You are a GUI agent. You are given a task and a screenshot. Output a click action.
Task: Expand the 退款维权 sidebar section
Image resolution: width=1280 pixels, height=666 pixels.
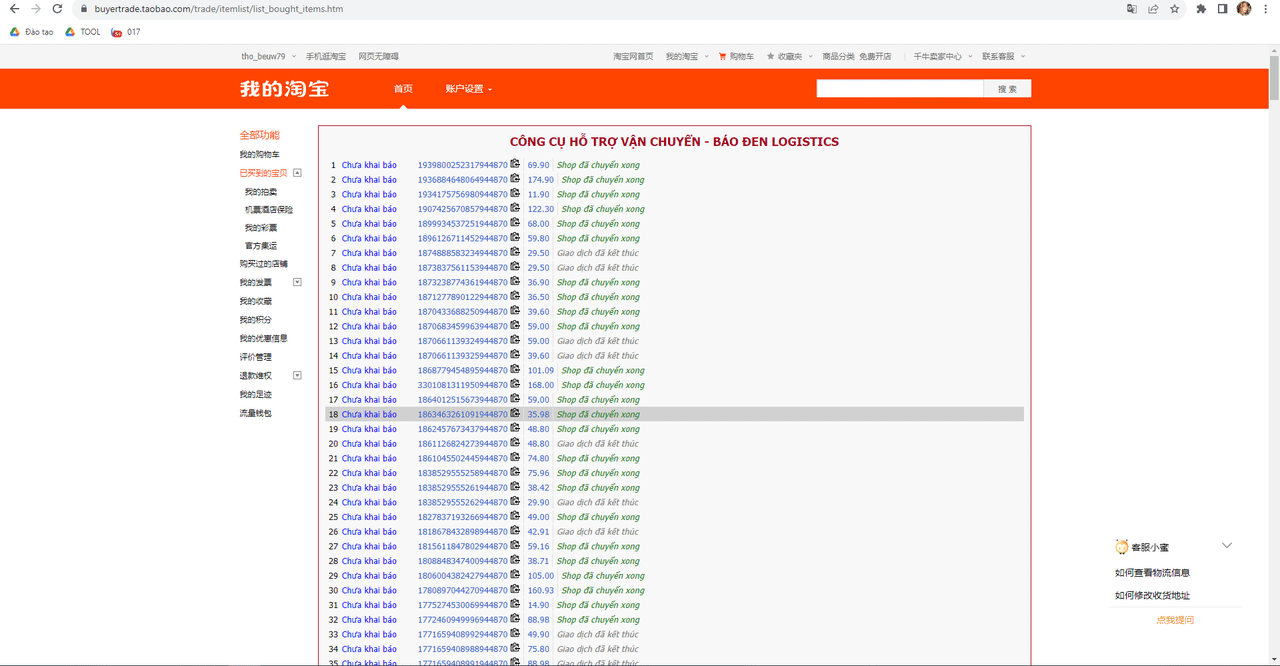click(297, 376)
